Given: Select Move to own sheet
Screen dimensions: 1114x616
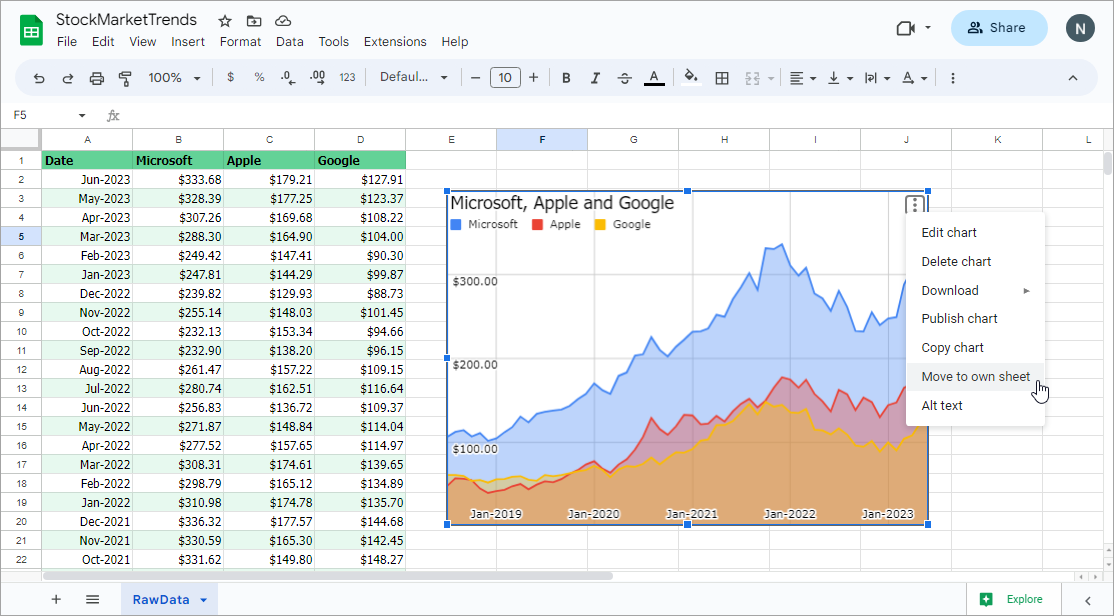Looking at the screenshot, I should pos(975,377).
